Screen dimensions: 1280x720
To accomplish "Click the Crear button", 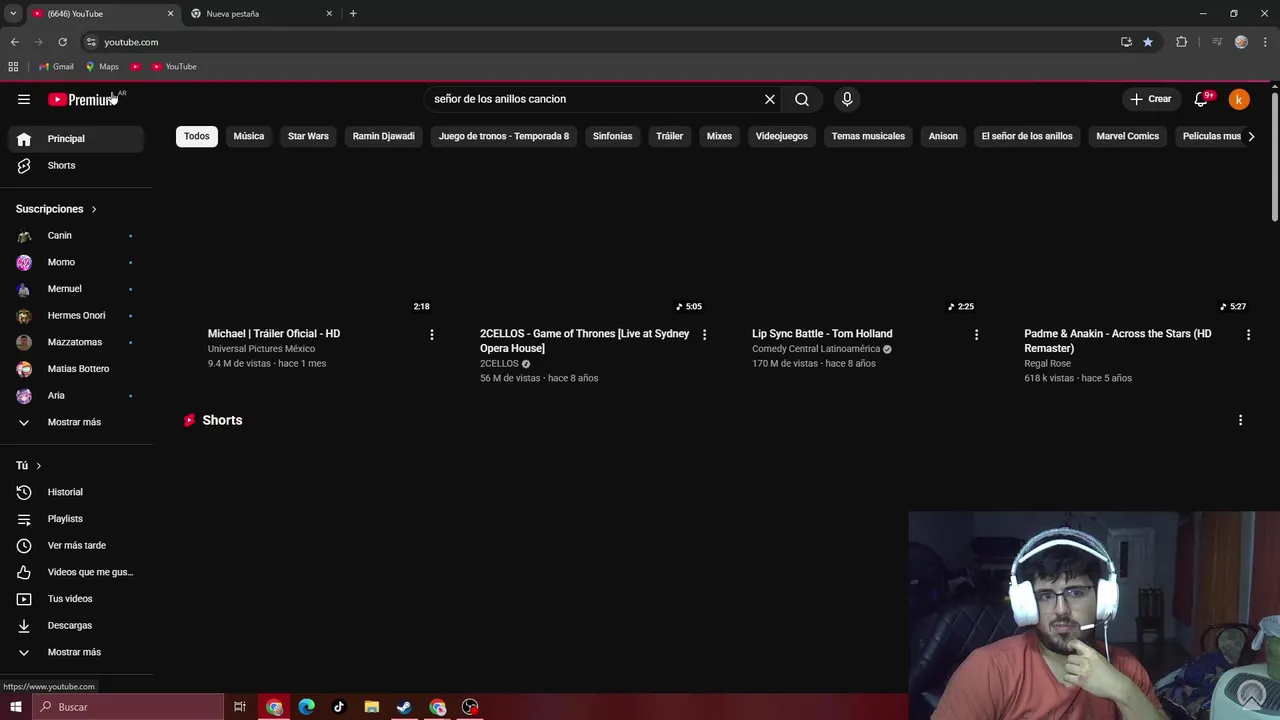I will pos(1151,99).
